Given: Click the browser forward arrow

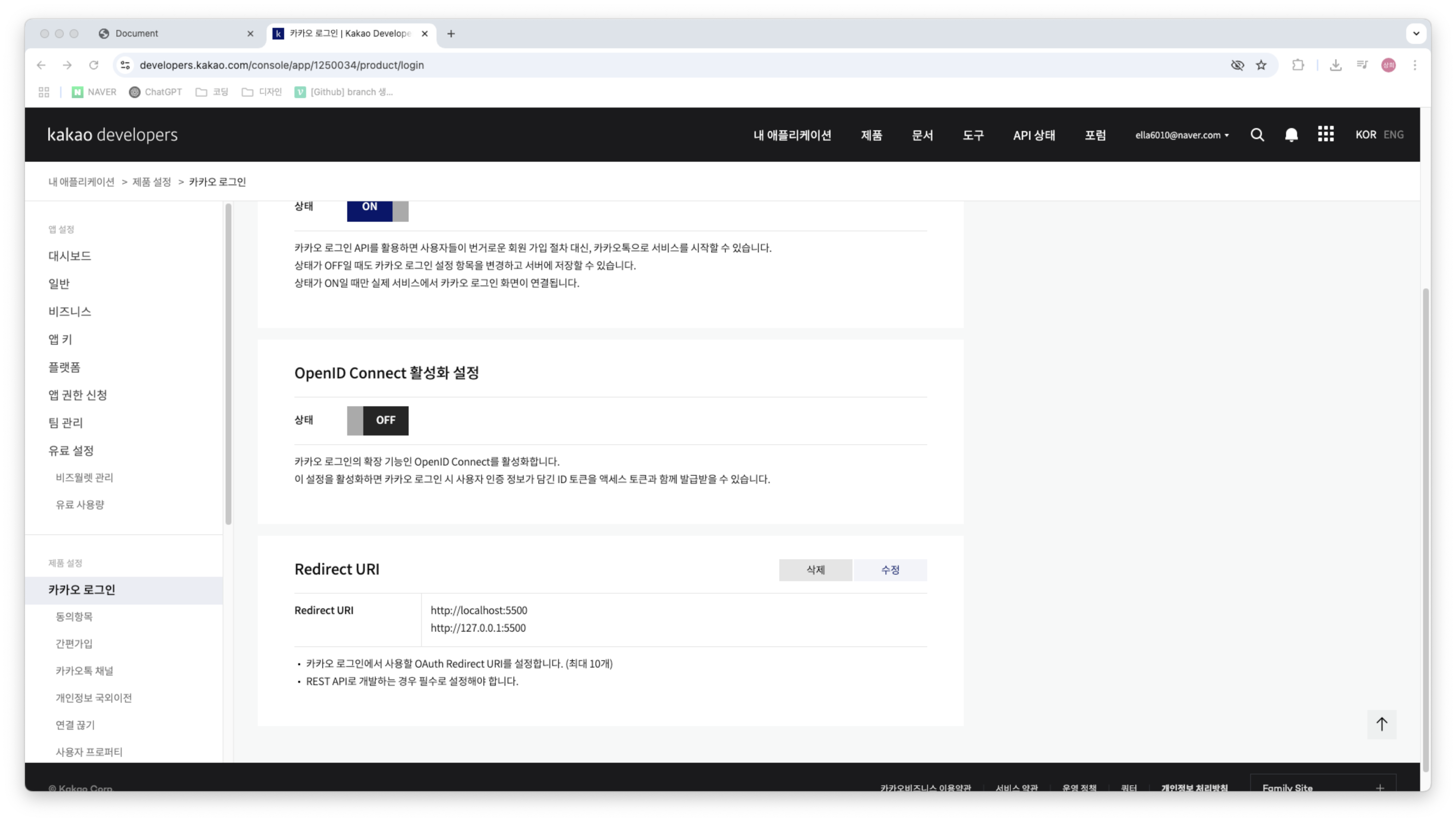Looking at the screenshot, I should tap(67, 65).
